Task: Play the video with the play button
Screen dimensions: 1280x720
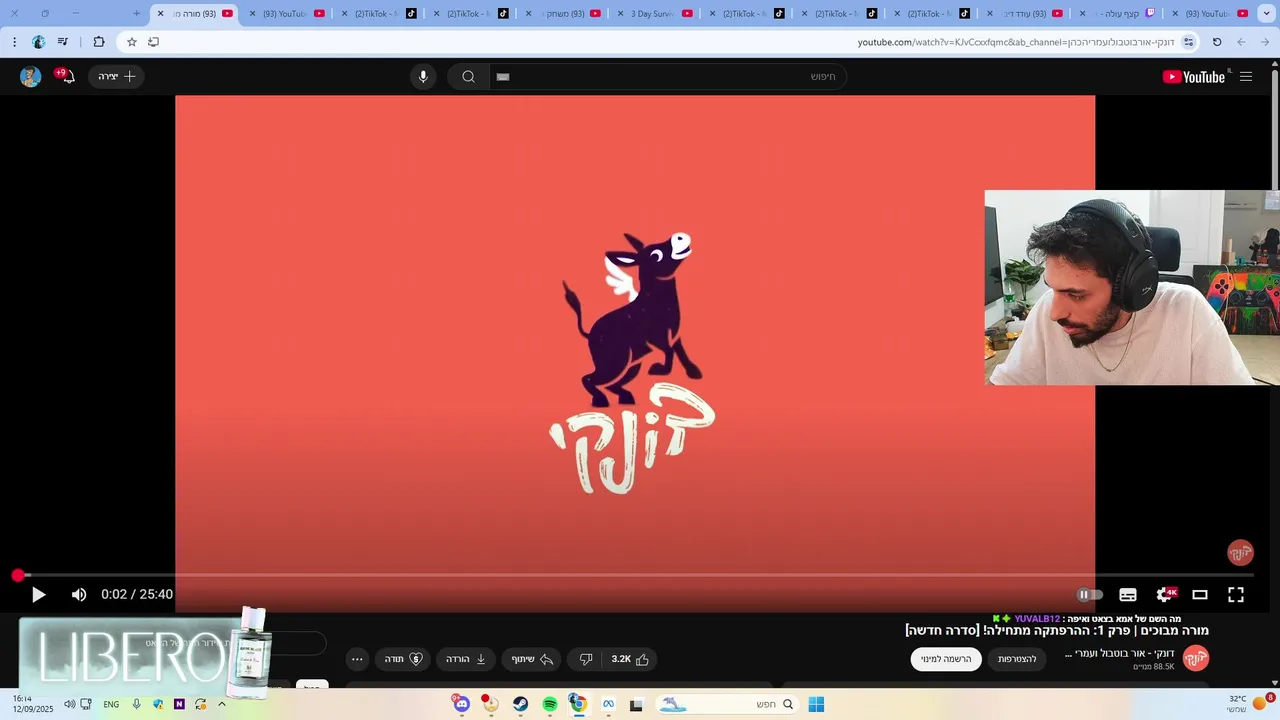Action: coord(38,595)
